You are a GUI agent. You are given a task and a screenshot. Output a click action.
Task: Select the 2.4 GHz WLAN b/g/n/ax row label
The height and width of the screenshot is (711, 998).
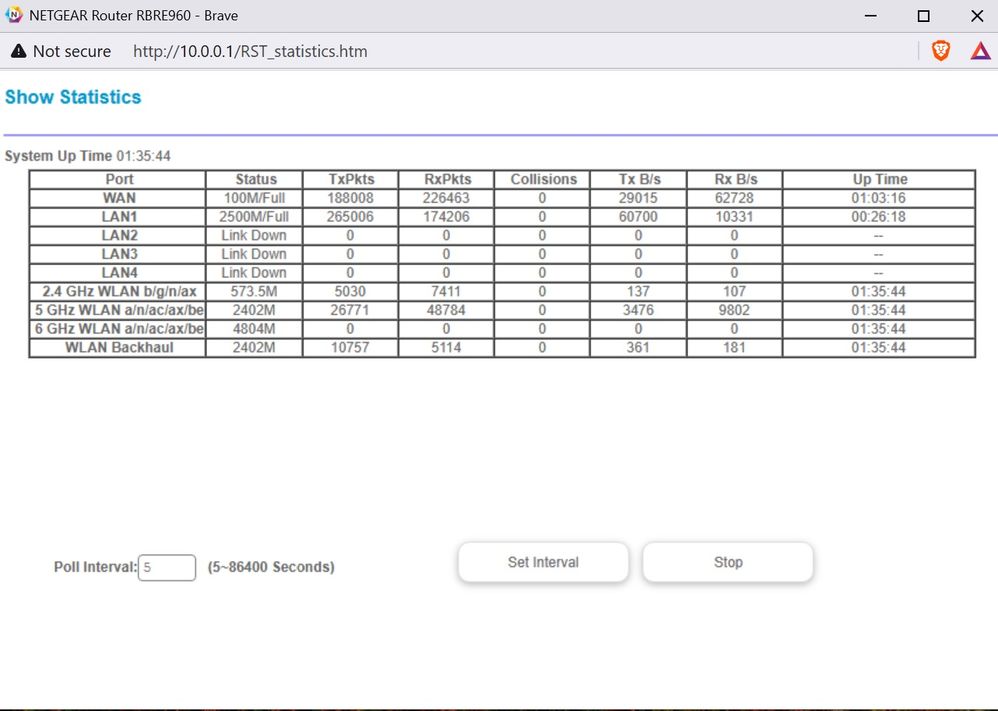120,292
